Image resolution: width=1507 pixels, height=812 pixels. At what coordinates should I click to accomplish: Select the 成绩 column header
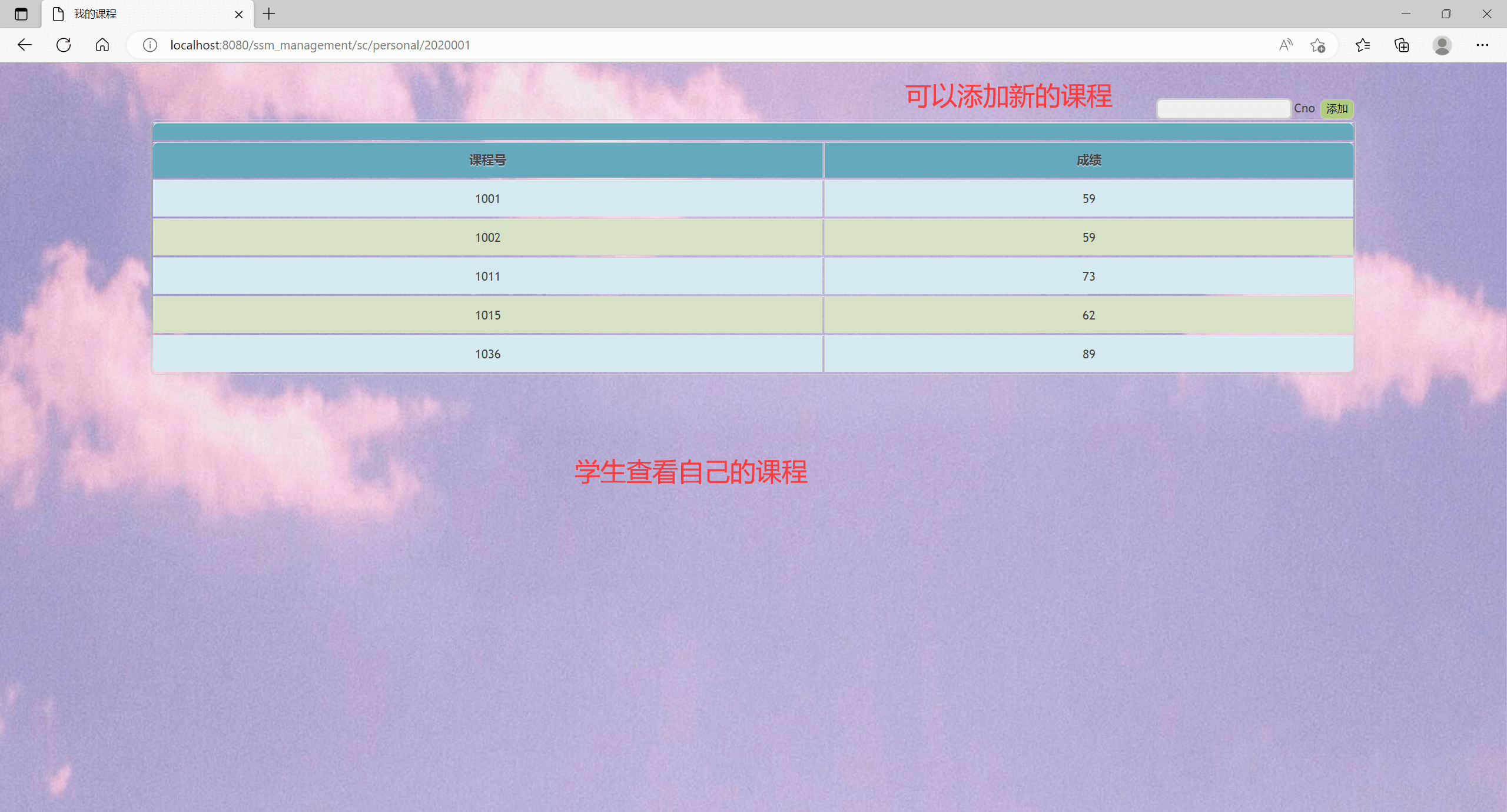point(1088,160)
